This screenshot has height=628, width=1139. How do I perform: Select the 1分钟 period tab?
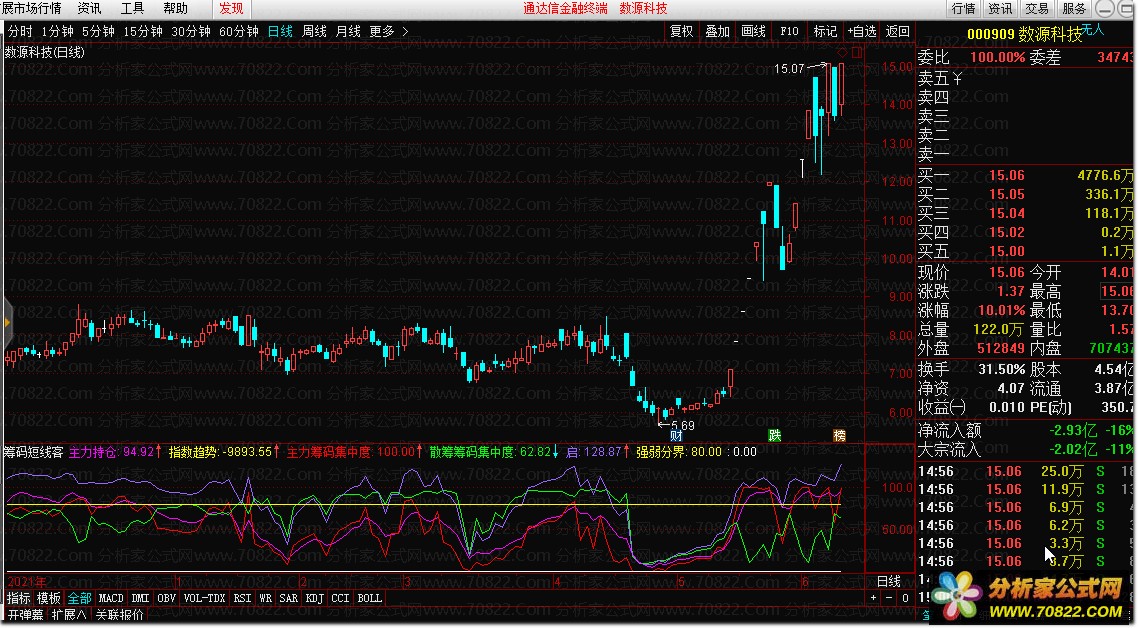(x=57, y=31)
